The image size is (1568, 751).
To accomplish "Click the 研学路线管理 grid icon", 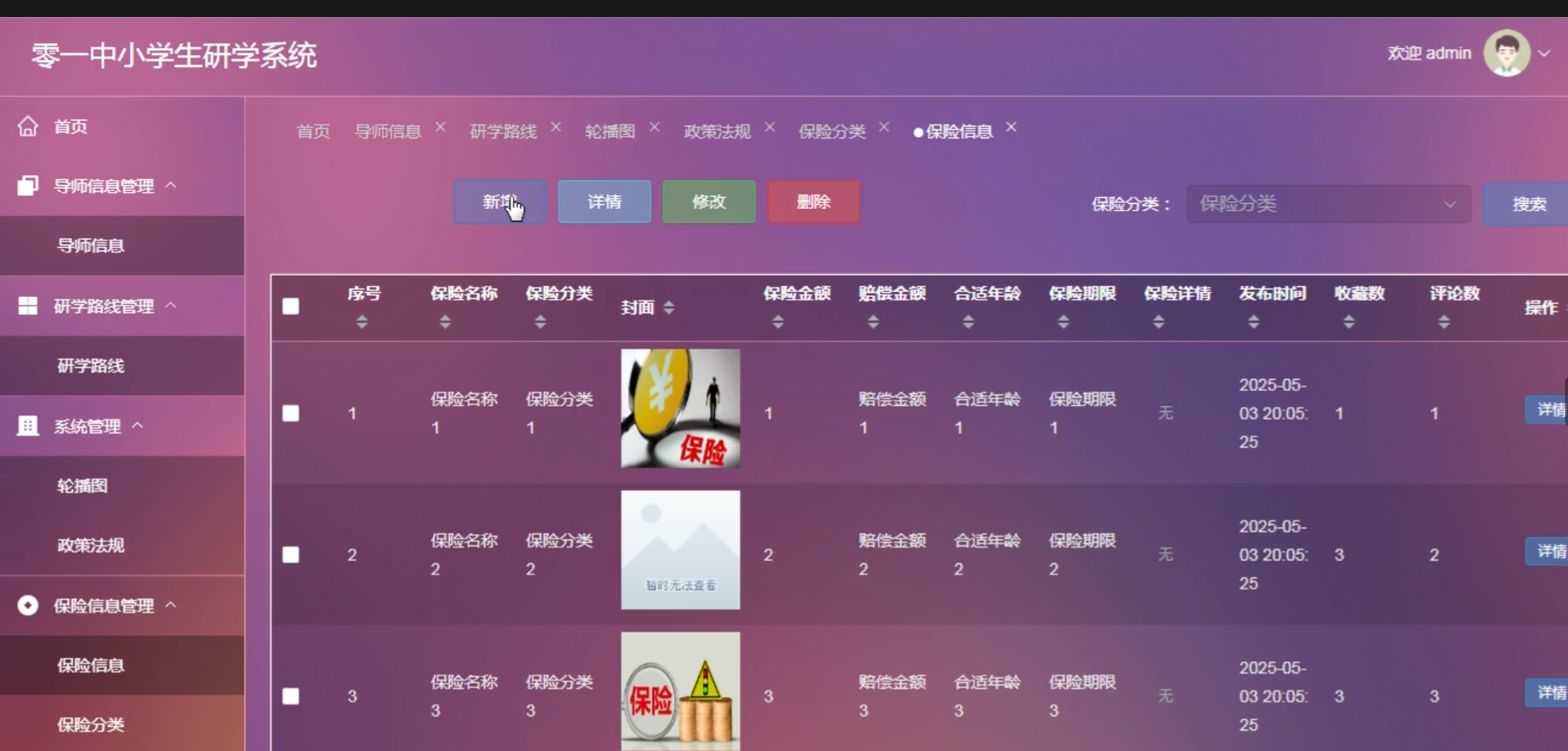I will pos(27,306).
